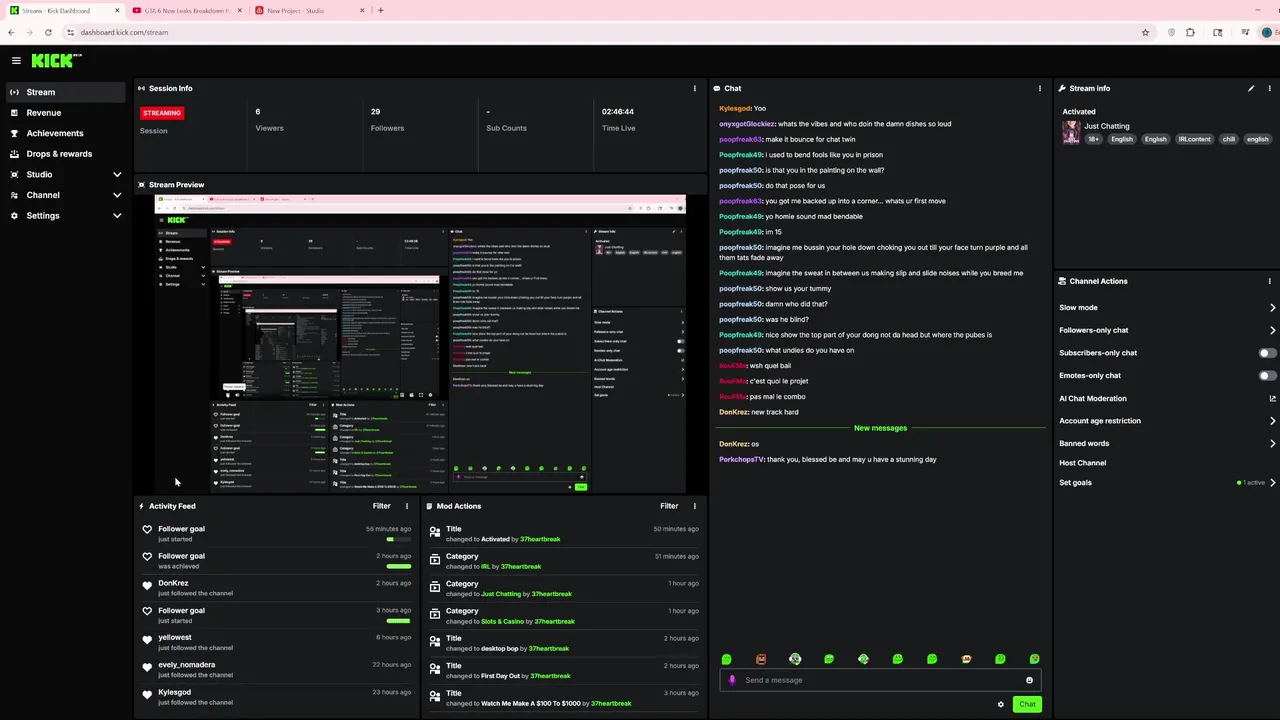The image size is (1280, 720).
Task: Open Mod Actions Filter
Action: coord(669,506)
